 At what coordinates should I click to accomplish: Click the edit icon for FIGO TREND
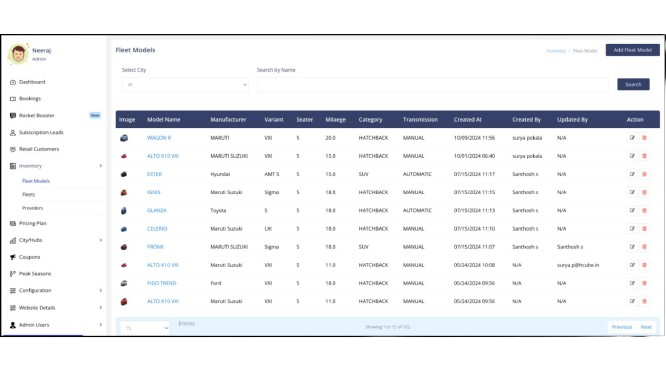[x=632, y=283]
